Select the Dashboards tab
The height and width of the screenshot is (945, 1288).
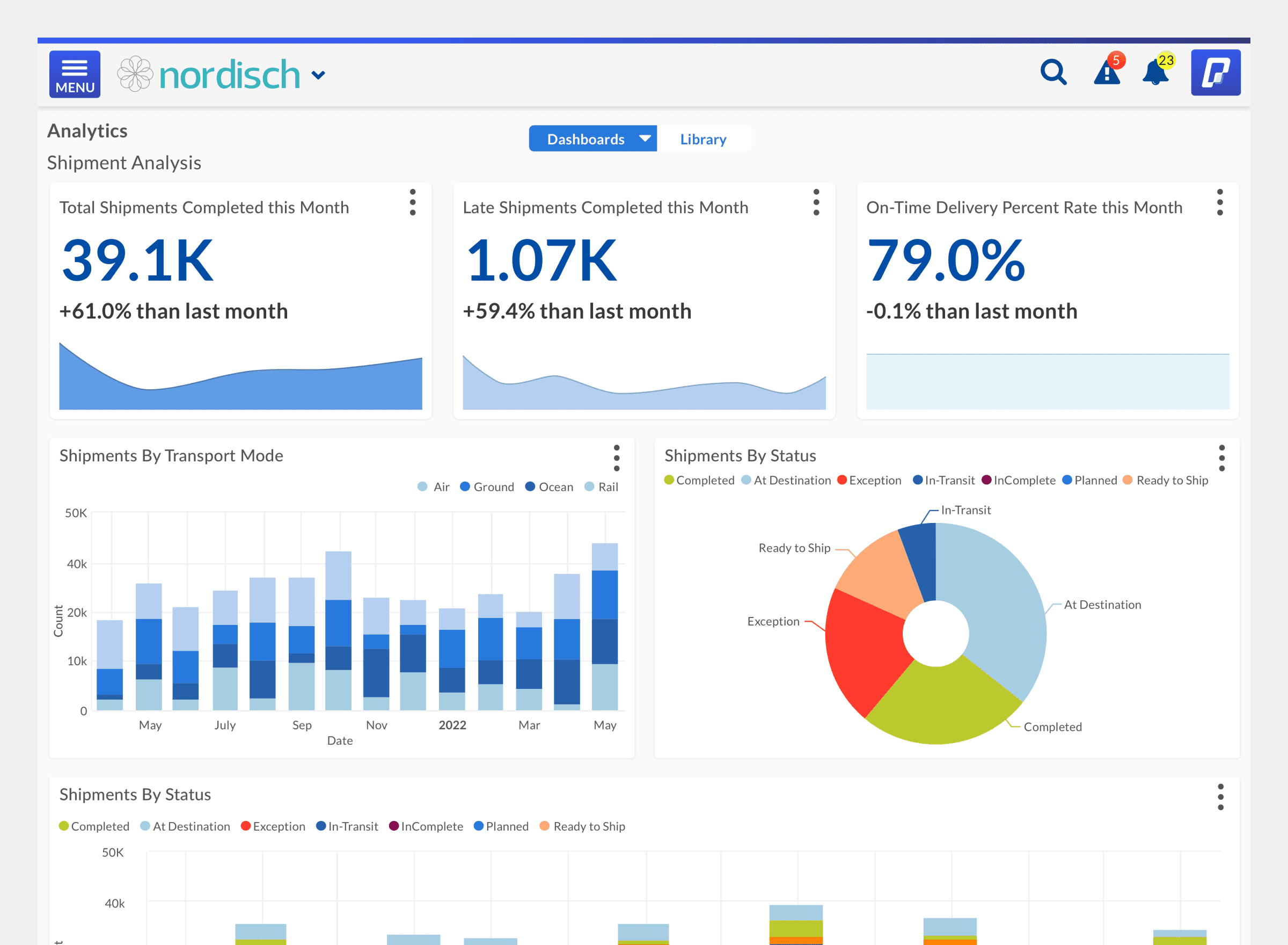[x=586, y=139]
